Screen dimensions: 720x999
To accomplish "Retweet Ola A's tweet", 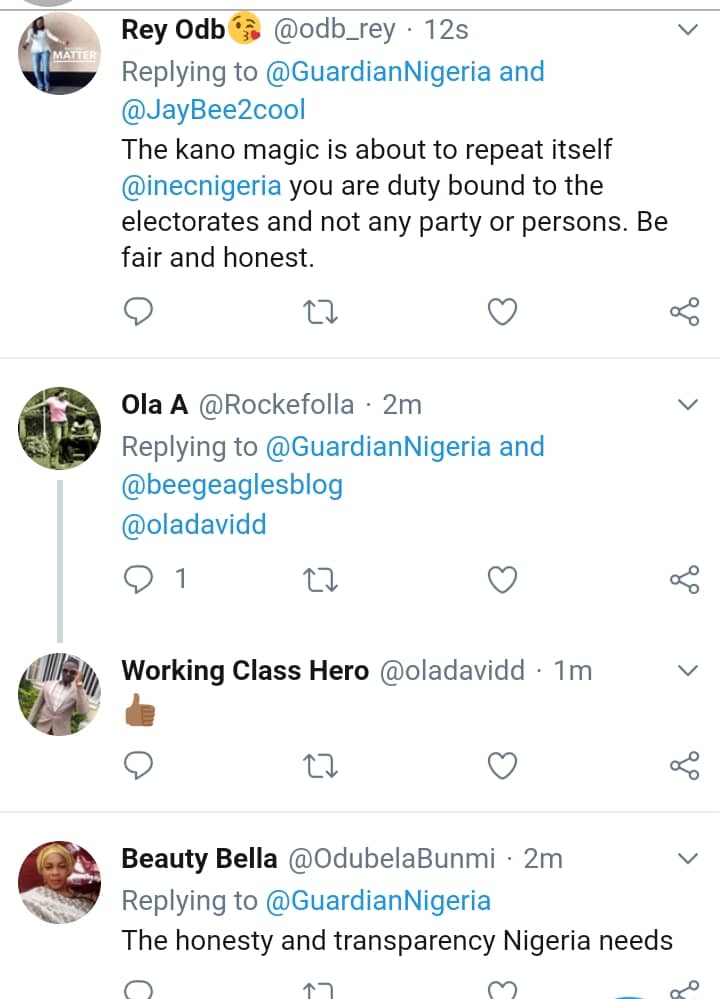I will pos(320,579).
